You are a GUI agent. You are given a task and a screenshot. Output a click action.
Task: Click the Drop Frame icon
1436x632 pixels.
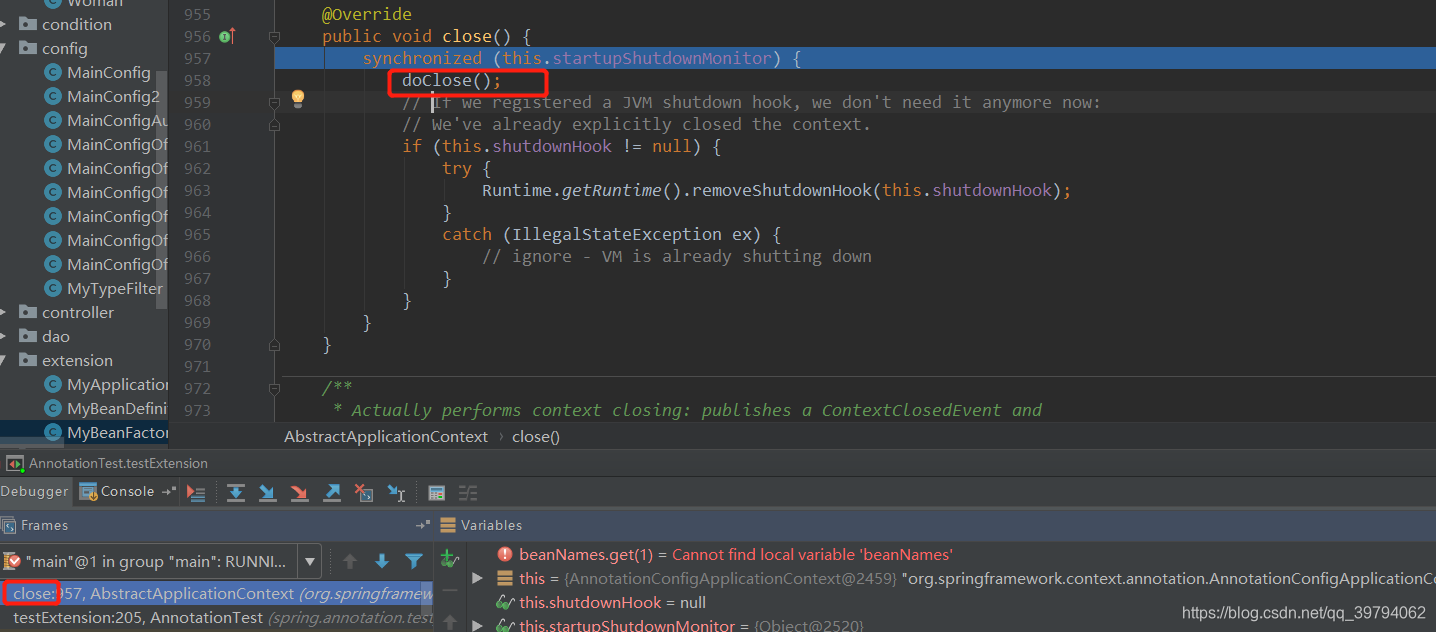[x=364, y=492]
